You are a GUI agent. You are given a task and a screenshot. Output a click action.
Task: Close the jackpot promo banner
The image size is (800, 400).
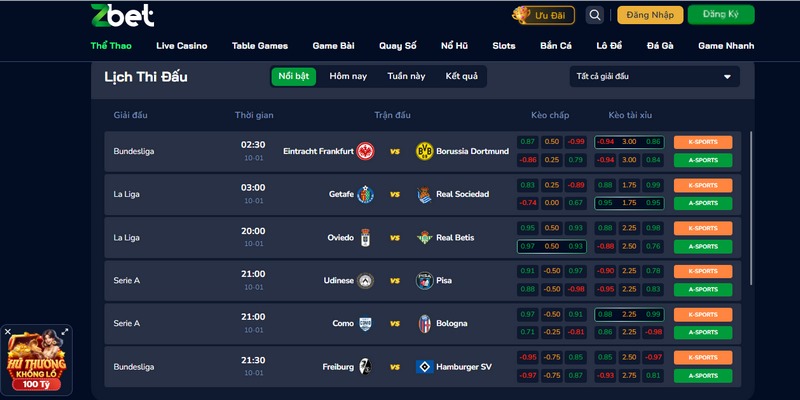coord(7,331)
